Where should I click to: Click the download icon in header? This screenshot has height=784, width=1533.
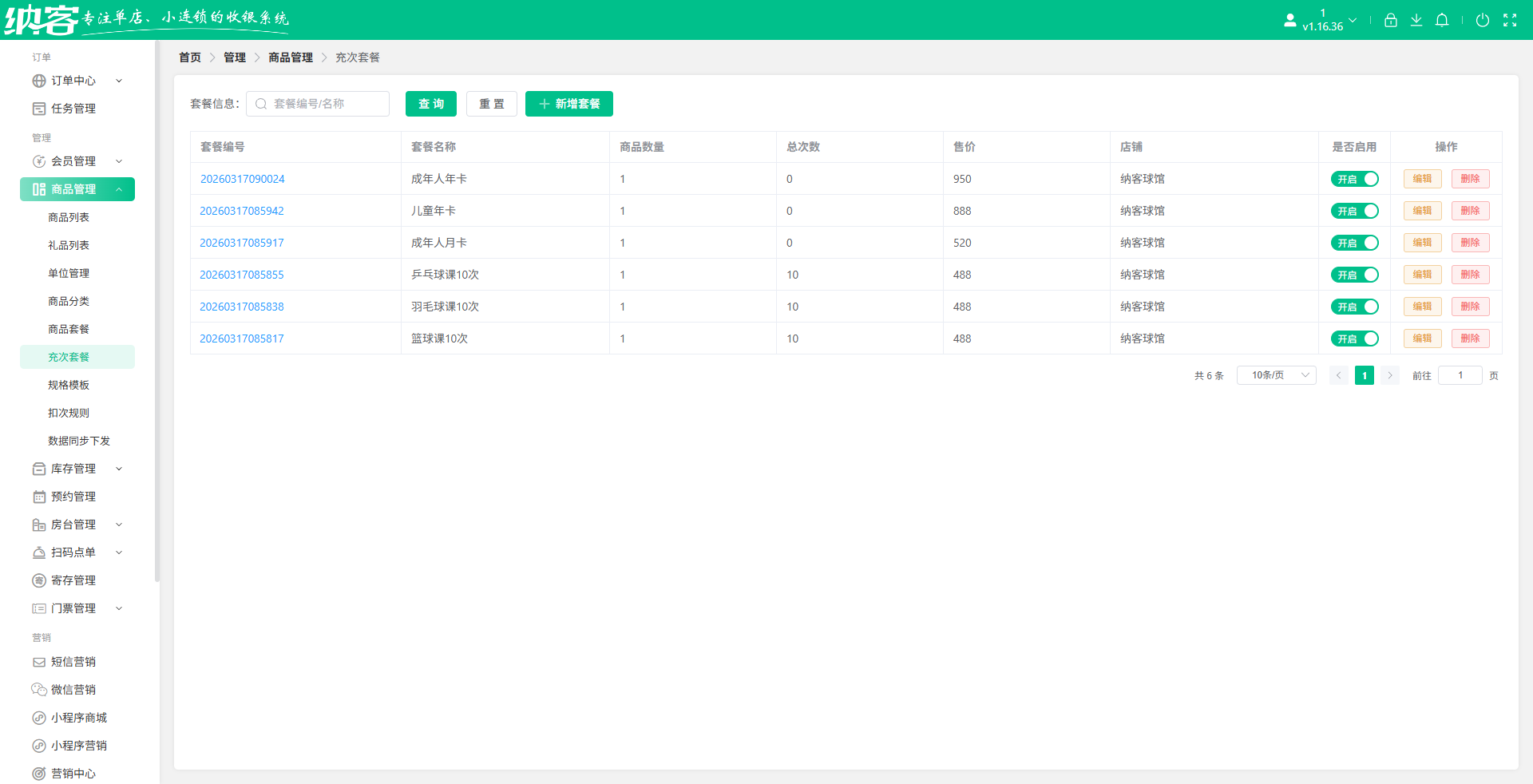1416,20
